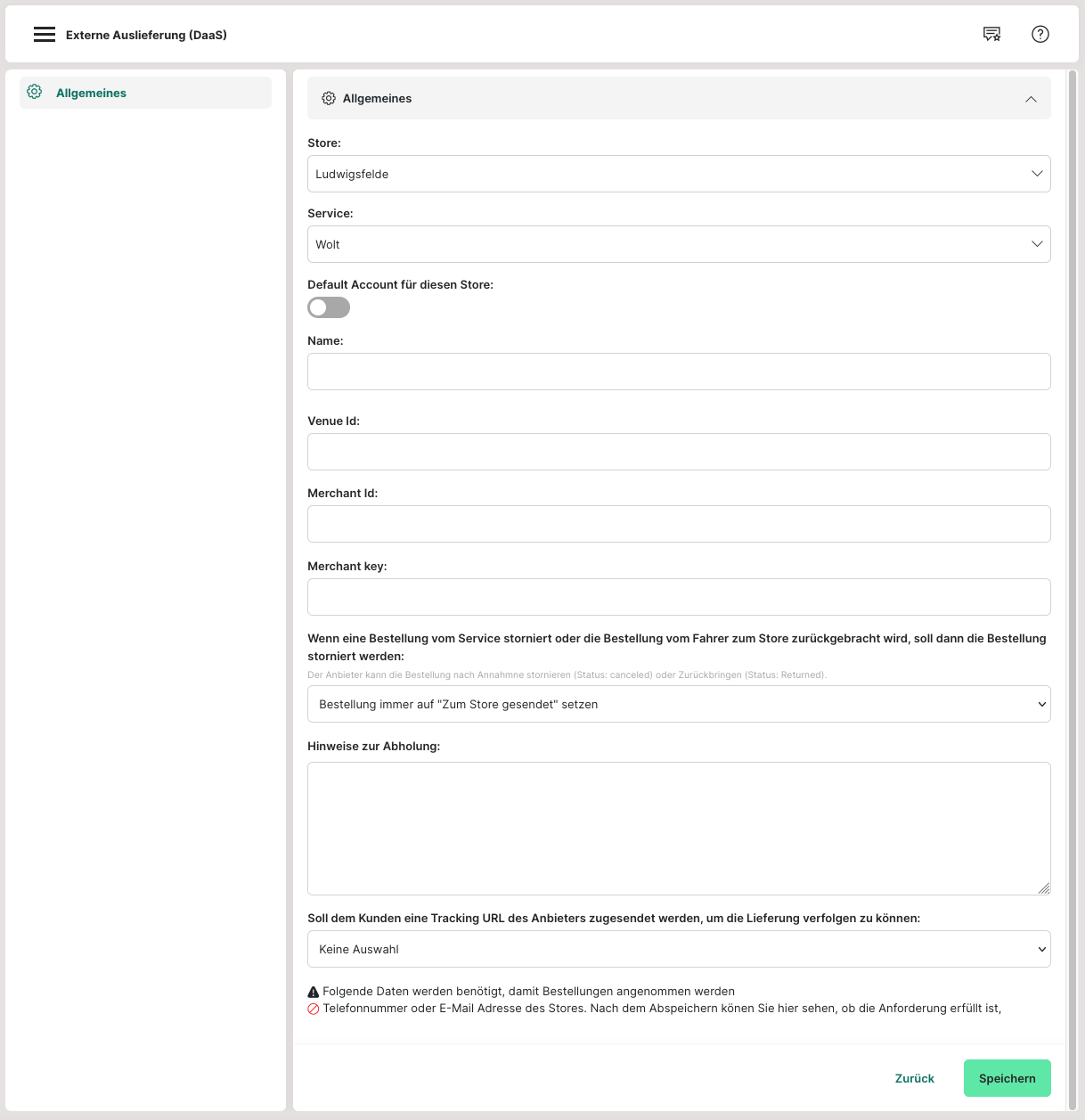
Task: Focus the Venue Id text field
Action: coord(678,452)
